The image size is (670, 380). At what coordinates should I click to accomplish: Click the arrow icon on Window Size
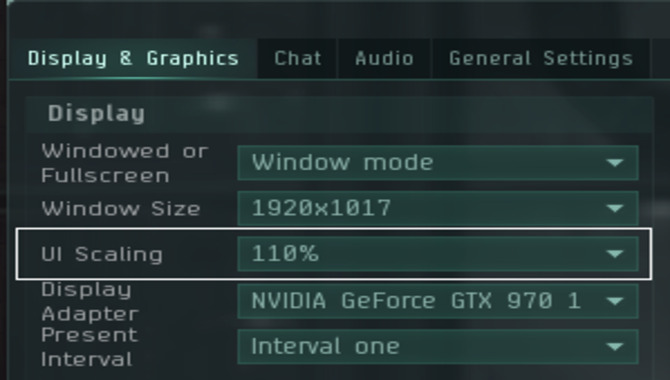[615, 208]
